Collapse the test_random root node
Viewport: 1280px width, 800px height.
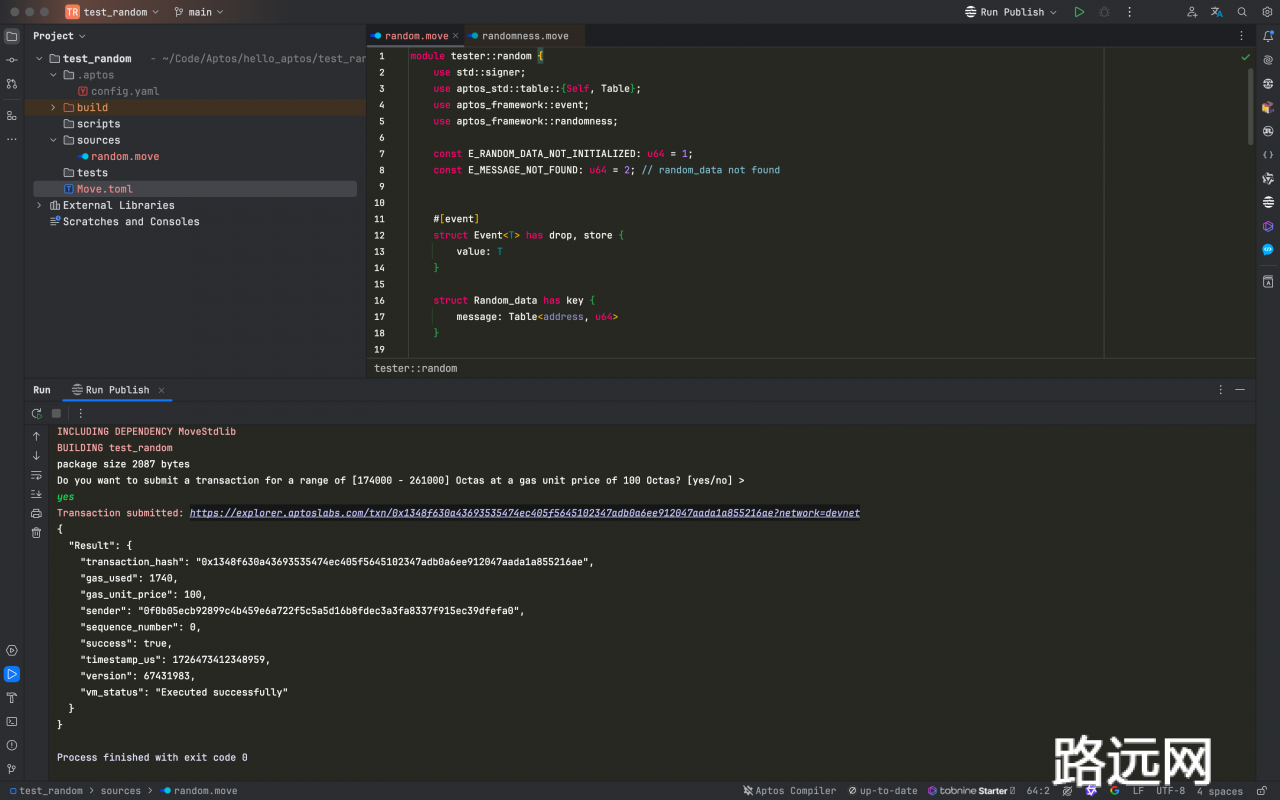click(x=39, y=59)
